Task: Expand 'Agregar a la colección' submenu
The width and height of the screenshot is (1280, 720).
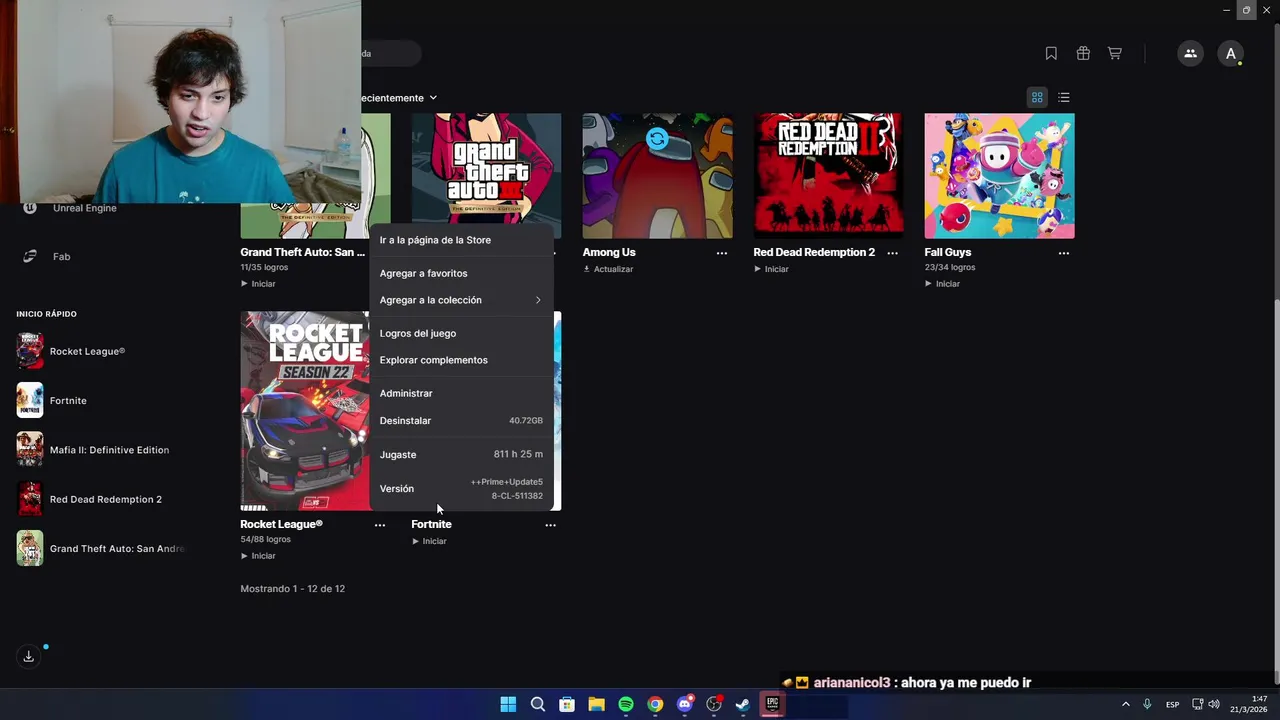Action: coord(461,300)
